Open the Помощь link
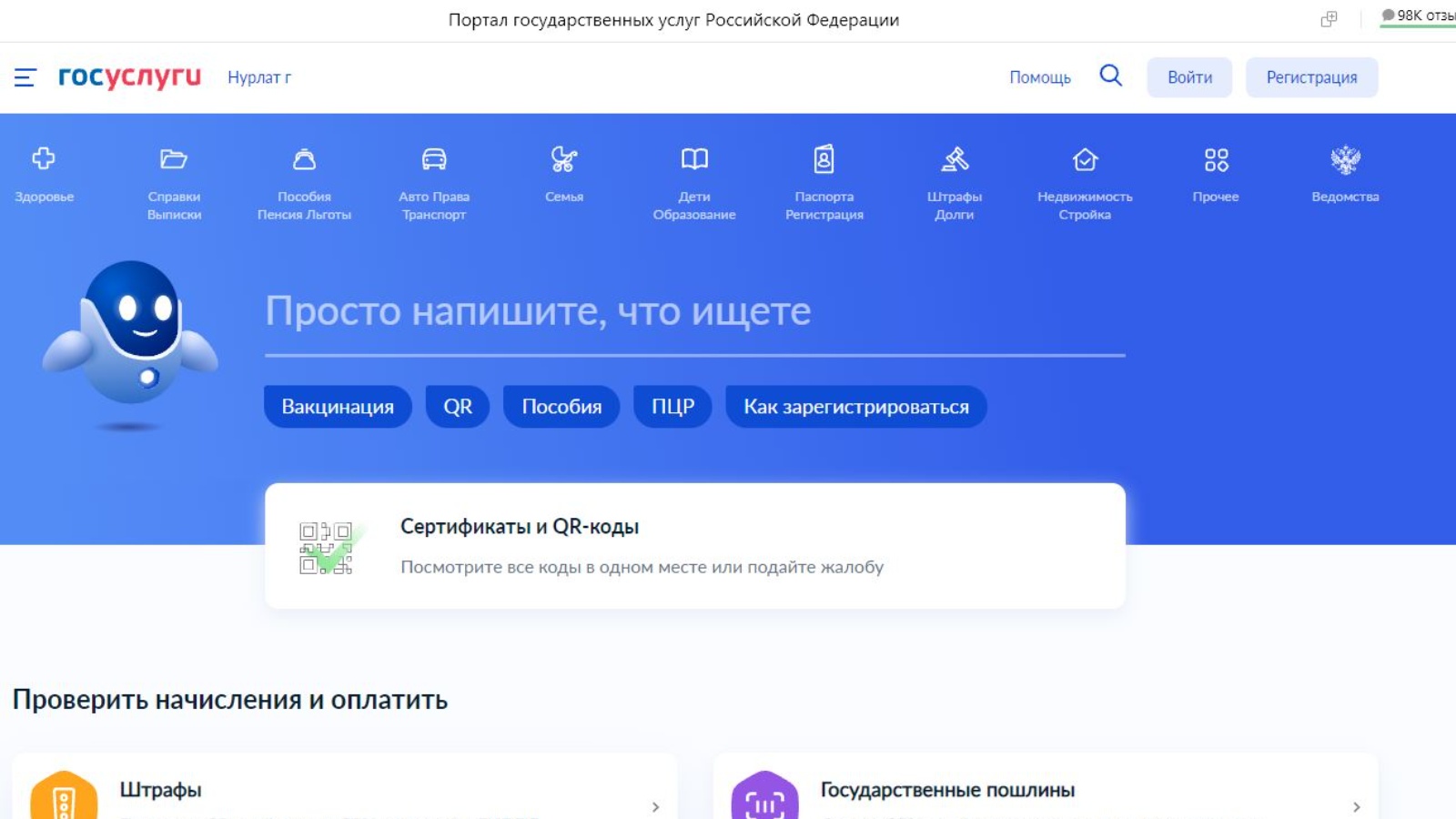Screen dimensions: 1456x819 click(1039, 77)
